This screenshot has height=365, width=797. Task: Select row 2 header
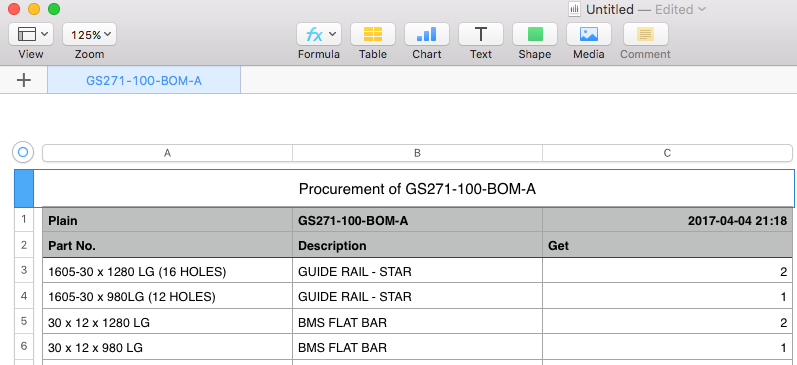click(x=24, y=245)
